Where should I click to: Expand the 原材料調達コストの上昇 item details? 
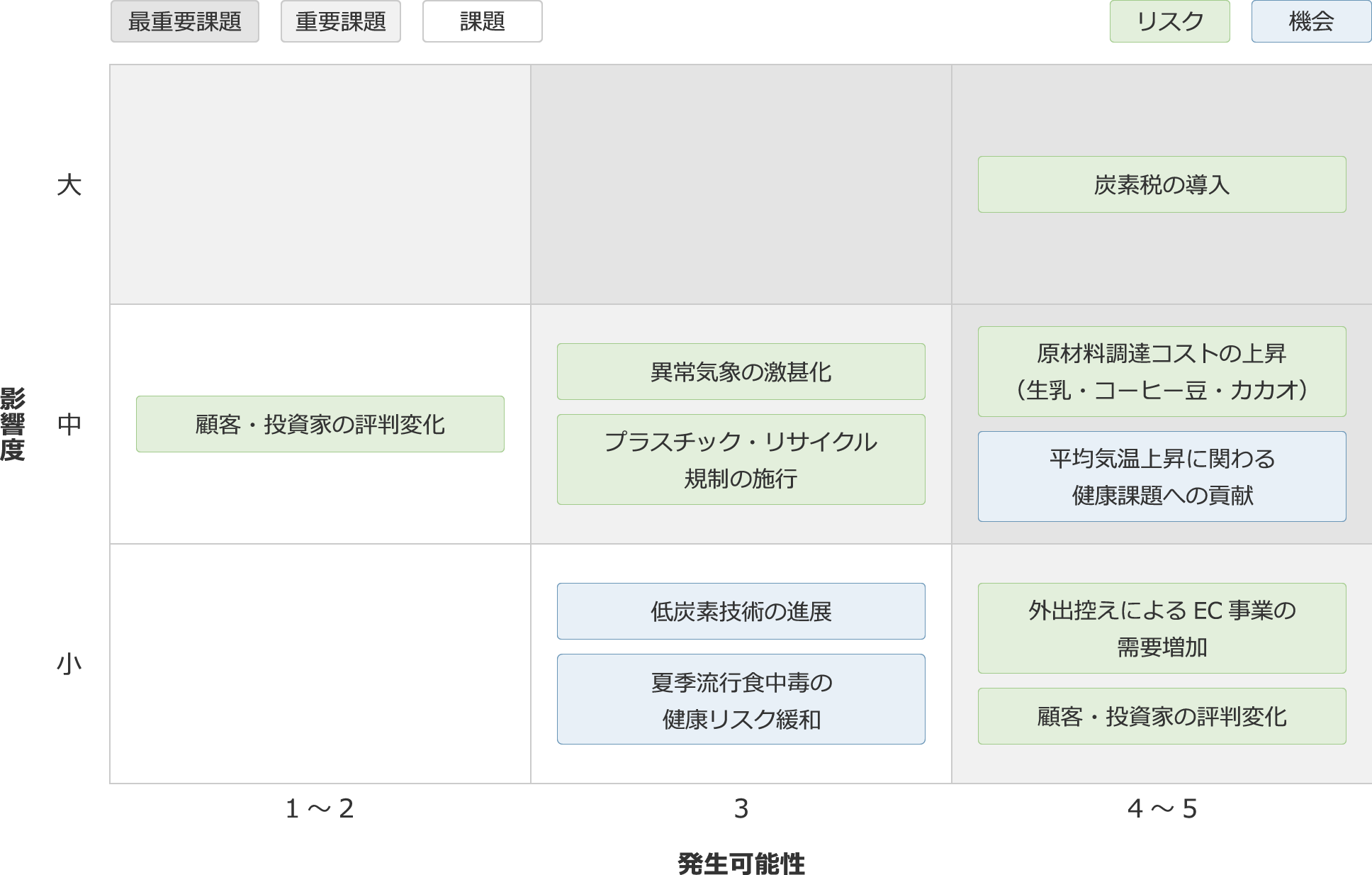[x=1162, y=372]
